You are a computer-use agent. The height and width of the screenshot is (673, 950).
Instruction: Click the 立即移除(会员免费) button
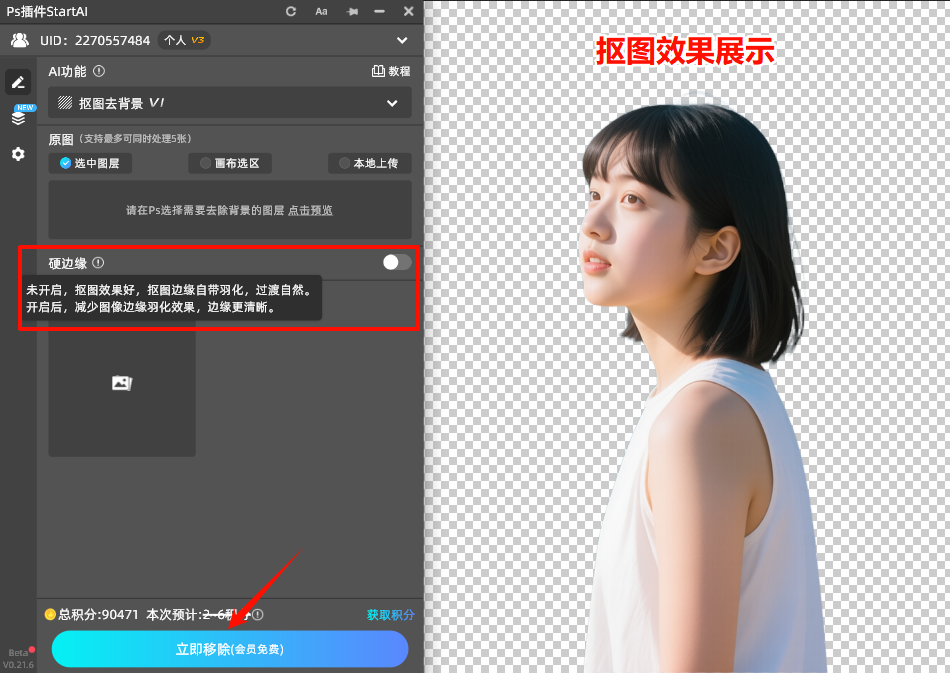click(x=229, y=649)
